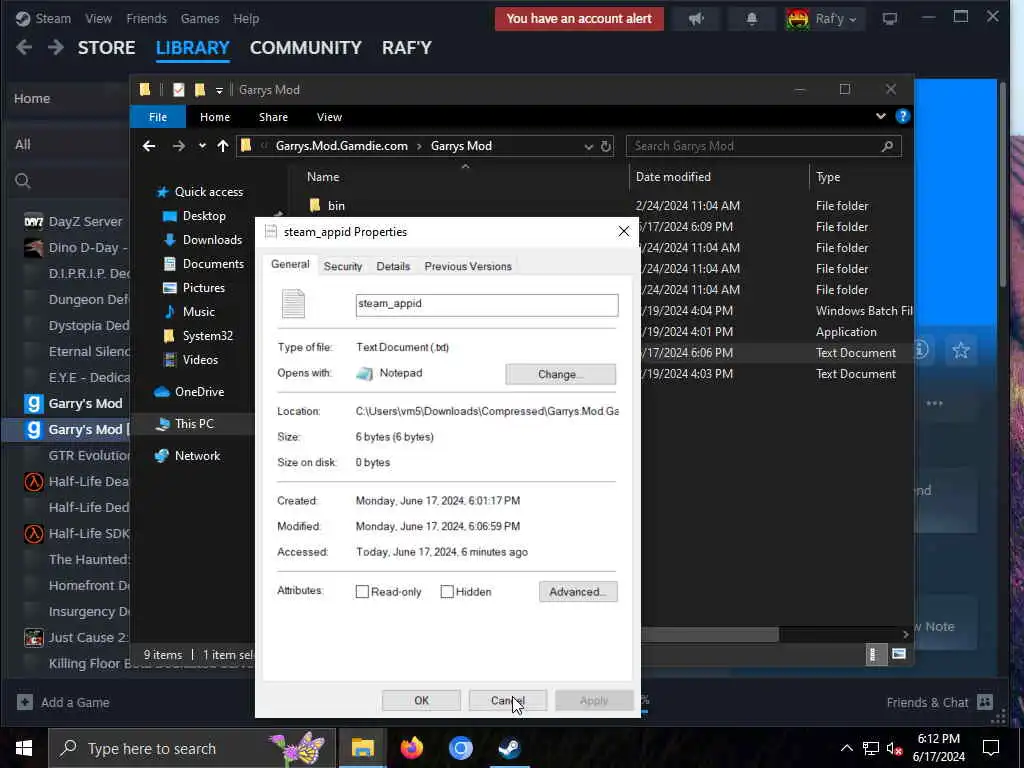Open the Steam Games menu
Viewport: 1024px width, 768px height.
click(200, 18)
